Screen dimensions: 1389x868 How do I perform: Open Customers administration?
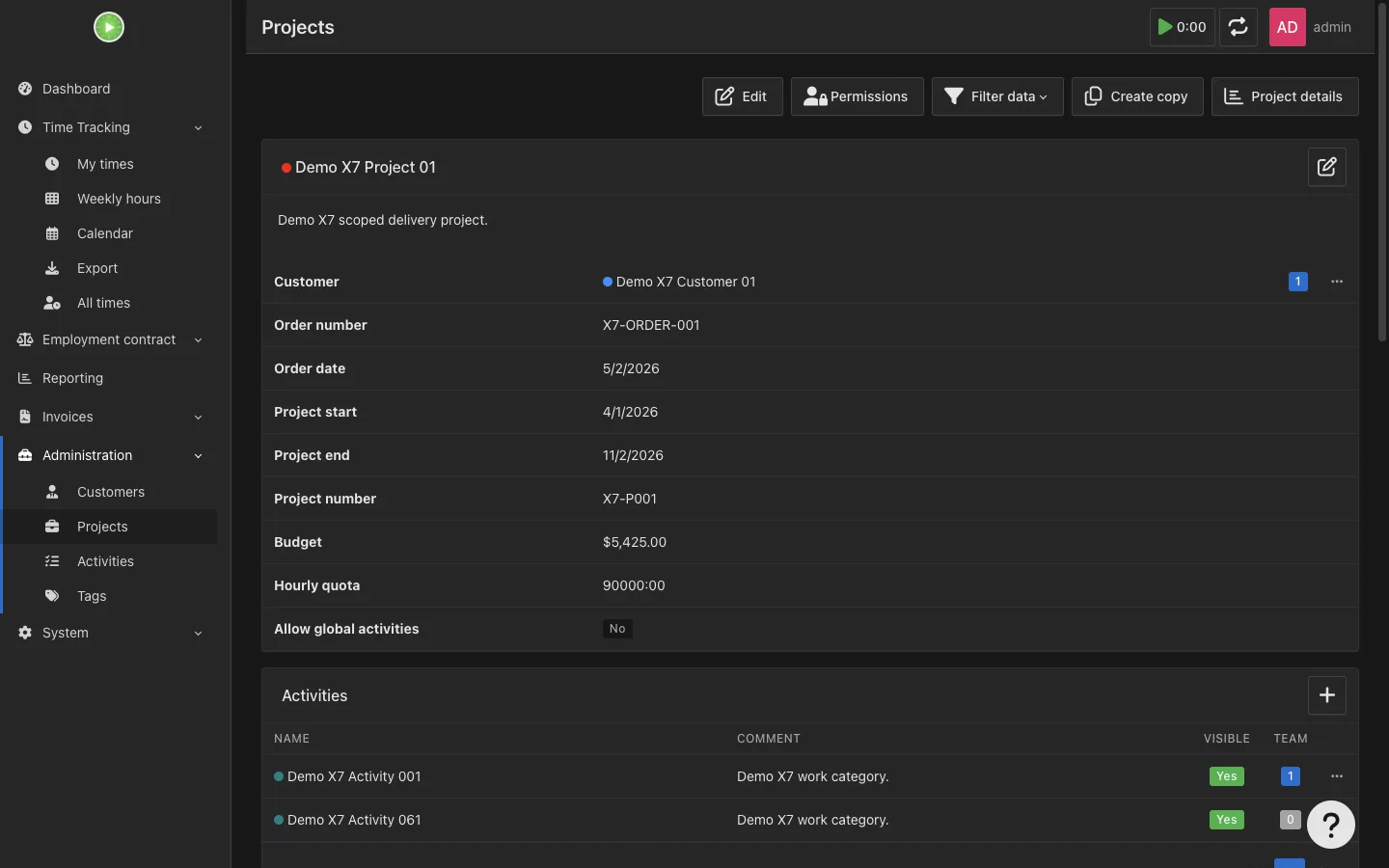(111, 492)
